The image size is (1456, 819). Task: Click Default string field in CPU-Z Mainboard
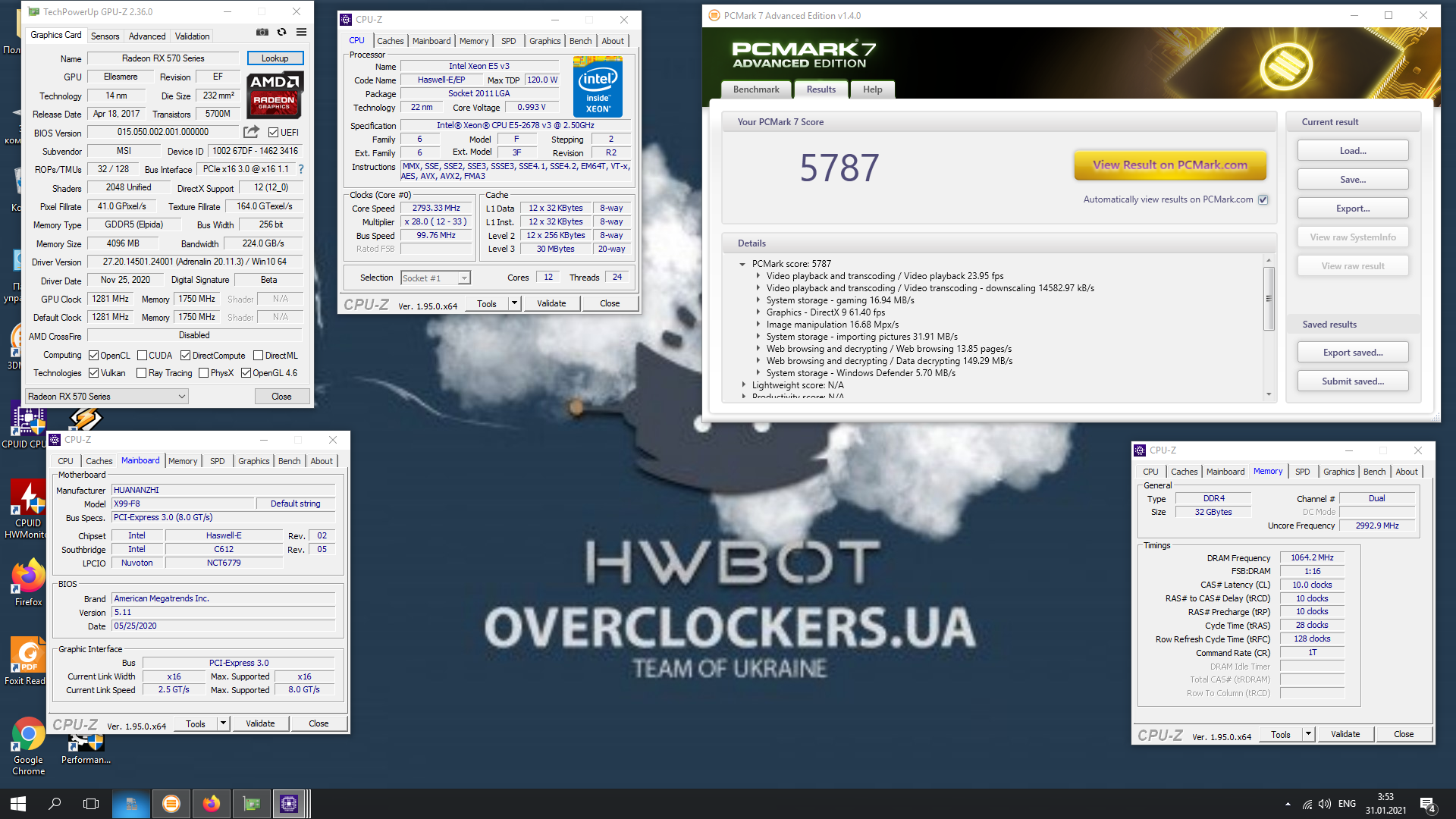pyautogui.click(x=295, y=504)
